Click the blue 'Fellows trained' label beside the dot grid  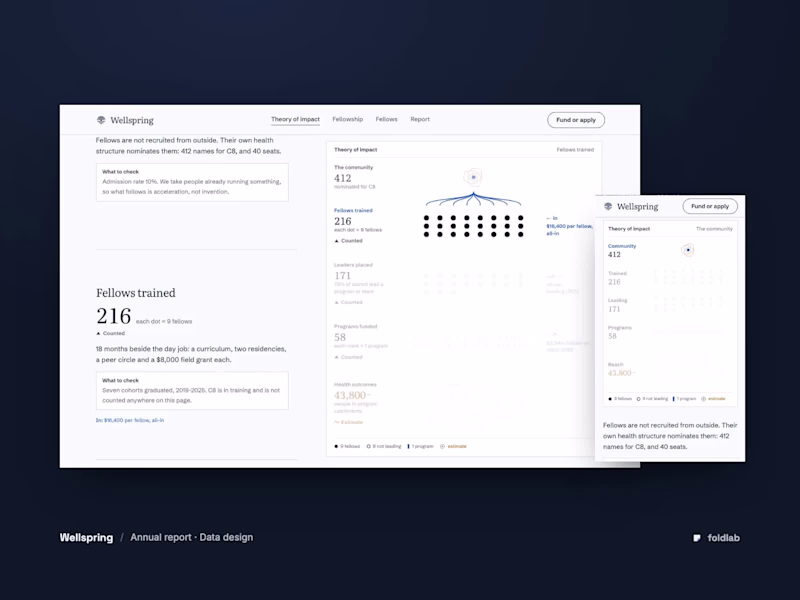tap(353, 210)
